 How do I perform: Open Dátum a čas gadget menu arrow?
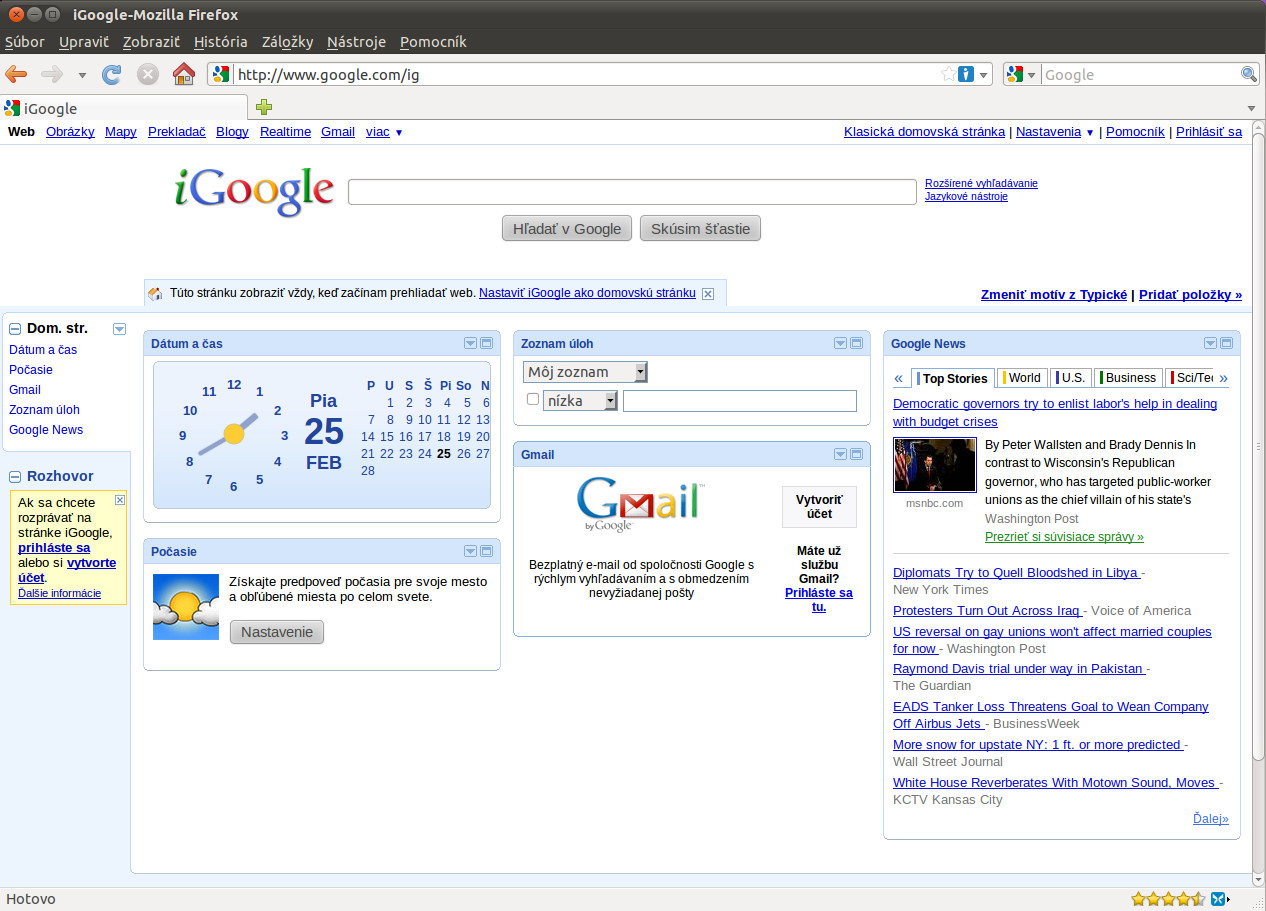470,343
